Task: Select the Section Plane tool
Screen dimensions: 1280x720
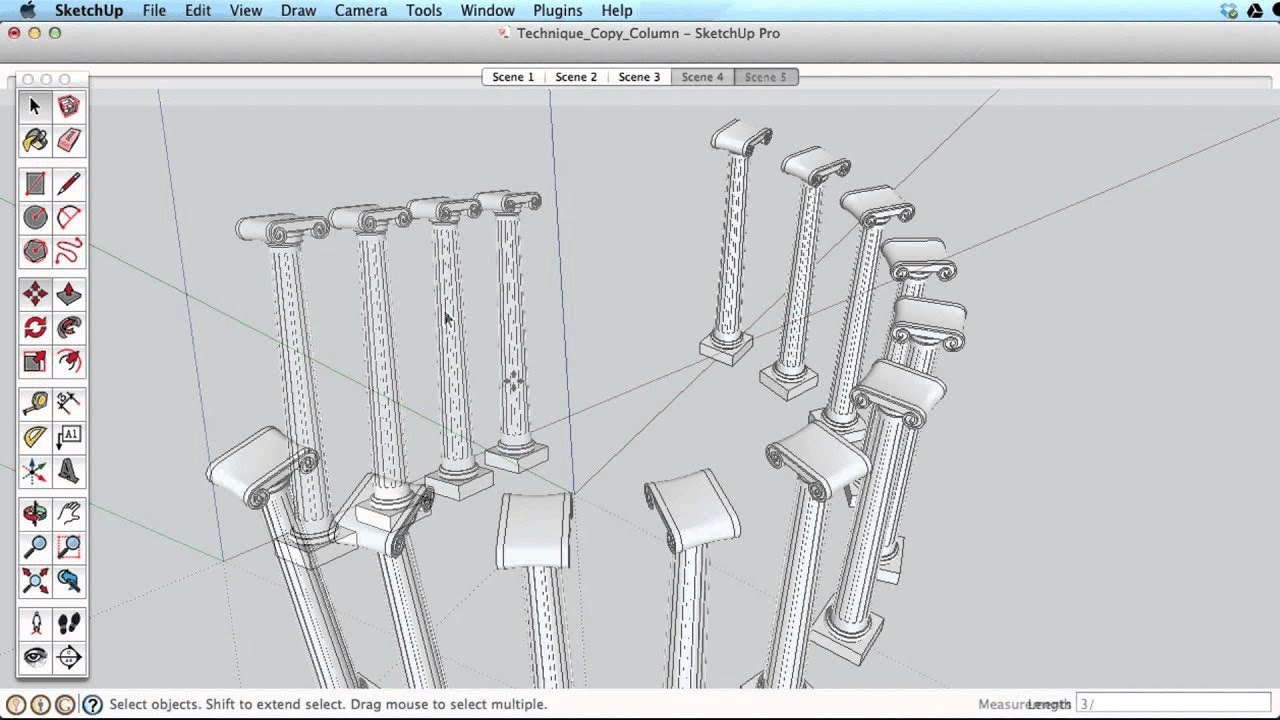Action: click(68, 657)
